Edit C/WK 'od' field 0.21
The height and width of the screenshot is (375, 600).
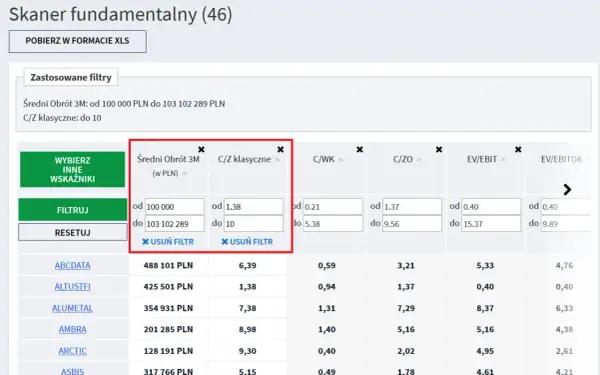(x=333, y=207)
